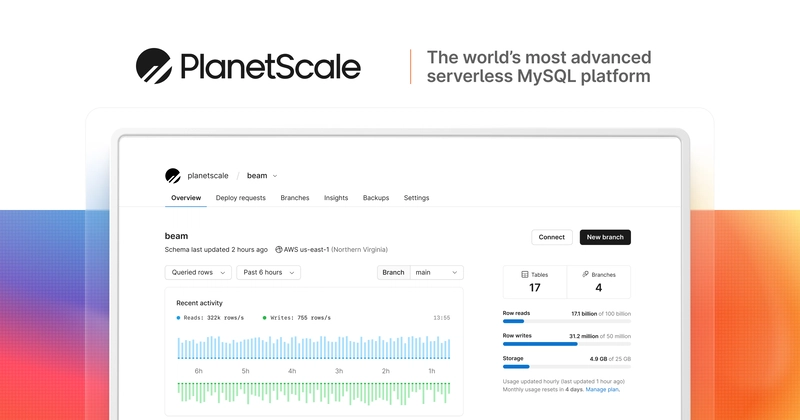Click the Branches icon above the 4

coord(585,275)
